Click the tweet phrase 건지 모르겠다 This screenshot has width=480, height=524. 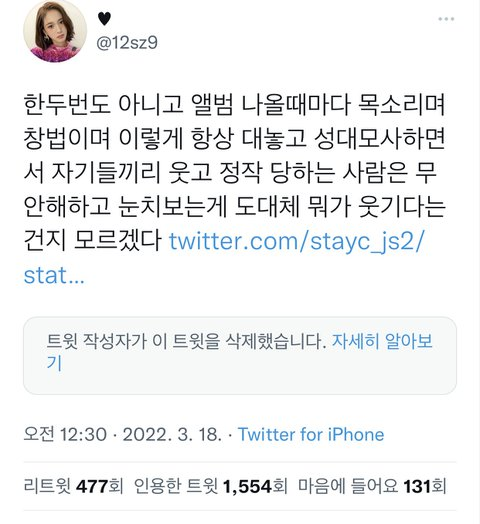[93, 241]
